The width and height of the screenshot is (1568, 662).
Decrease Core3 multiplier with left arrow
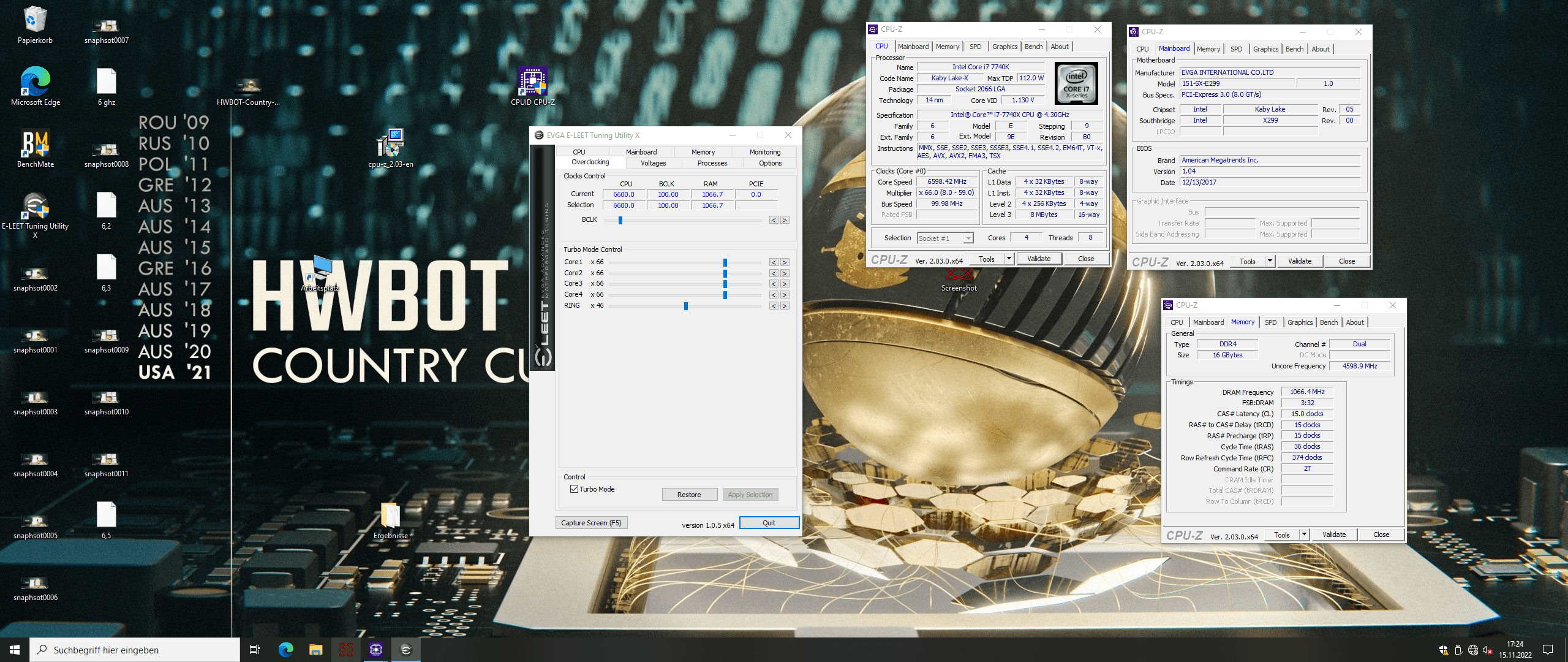point(774,283)
